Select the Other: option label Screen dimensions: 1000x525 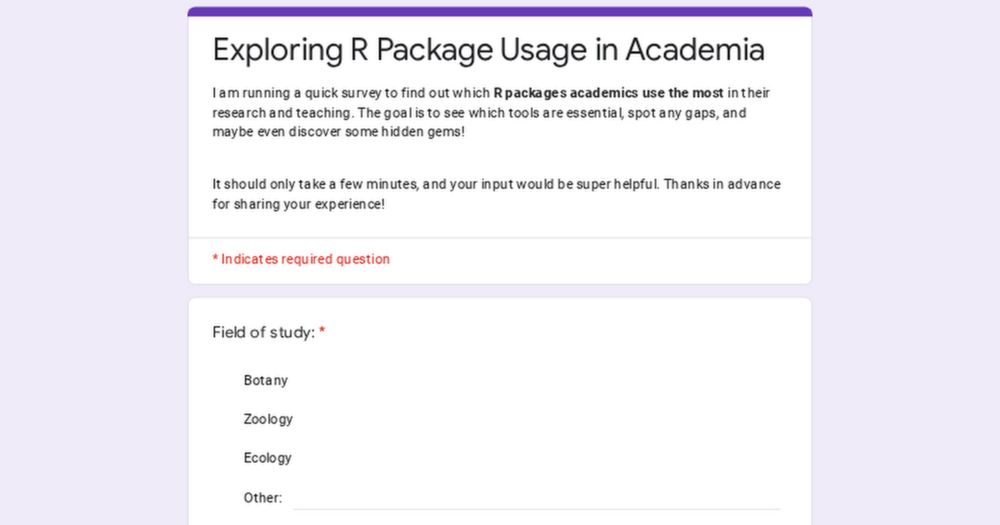[x=262, y=498]
